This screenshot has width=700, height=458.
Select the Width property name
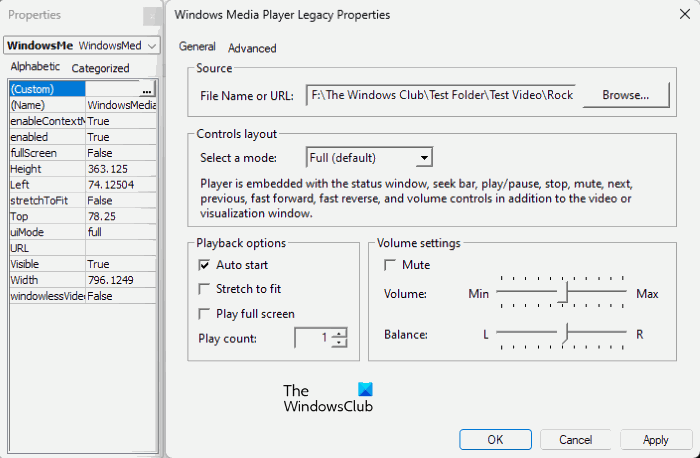pyautogui.click(x=47, y=280)
